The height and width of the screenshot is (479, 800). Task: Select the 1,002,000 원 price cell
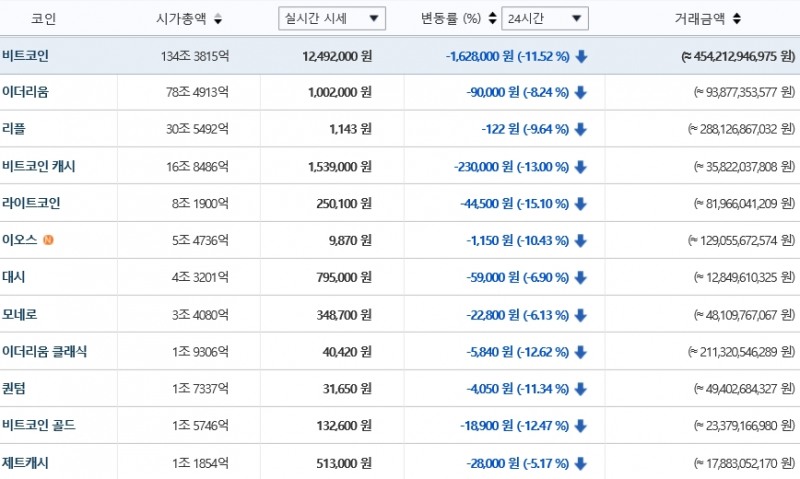(340, 92)
